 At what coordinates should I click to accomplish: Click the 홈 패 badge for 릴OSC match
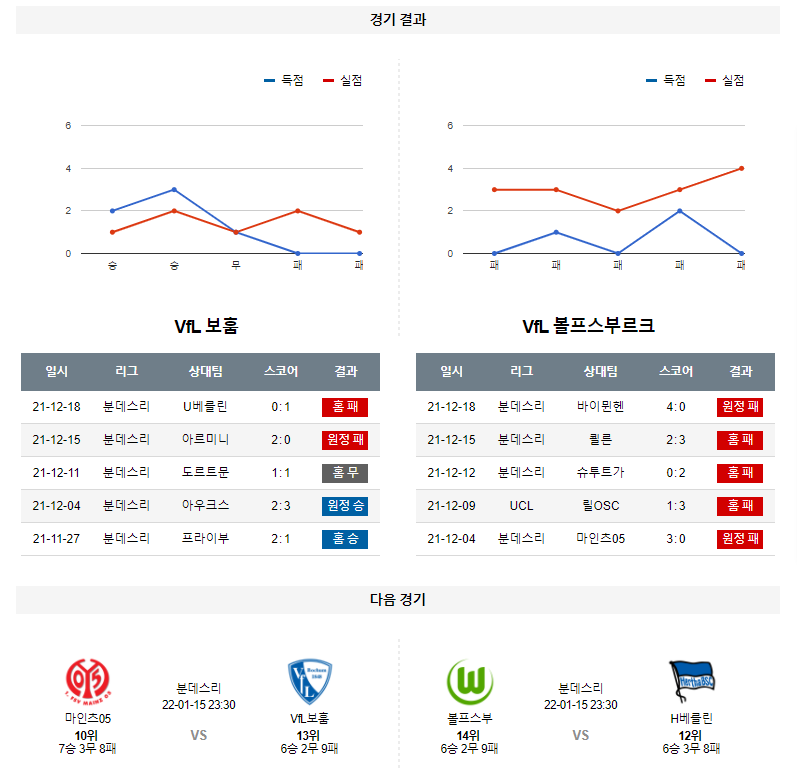click(740, 506)
